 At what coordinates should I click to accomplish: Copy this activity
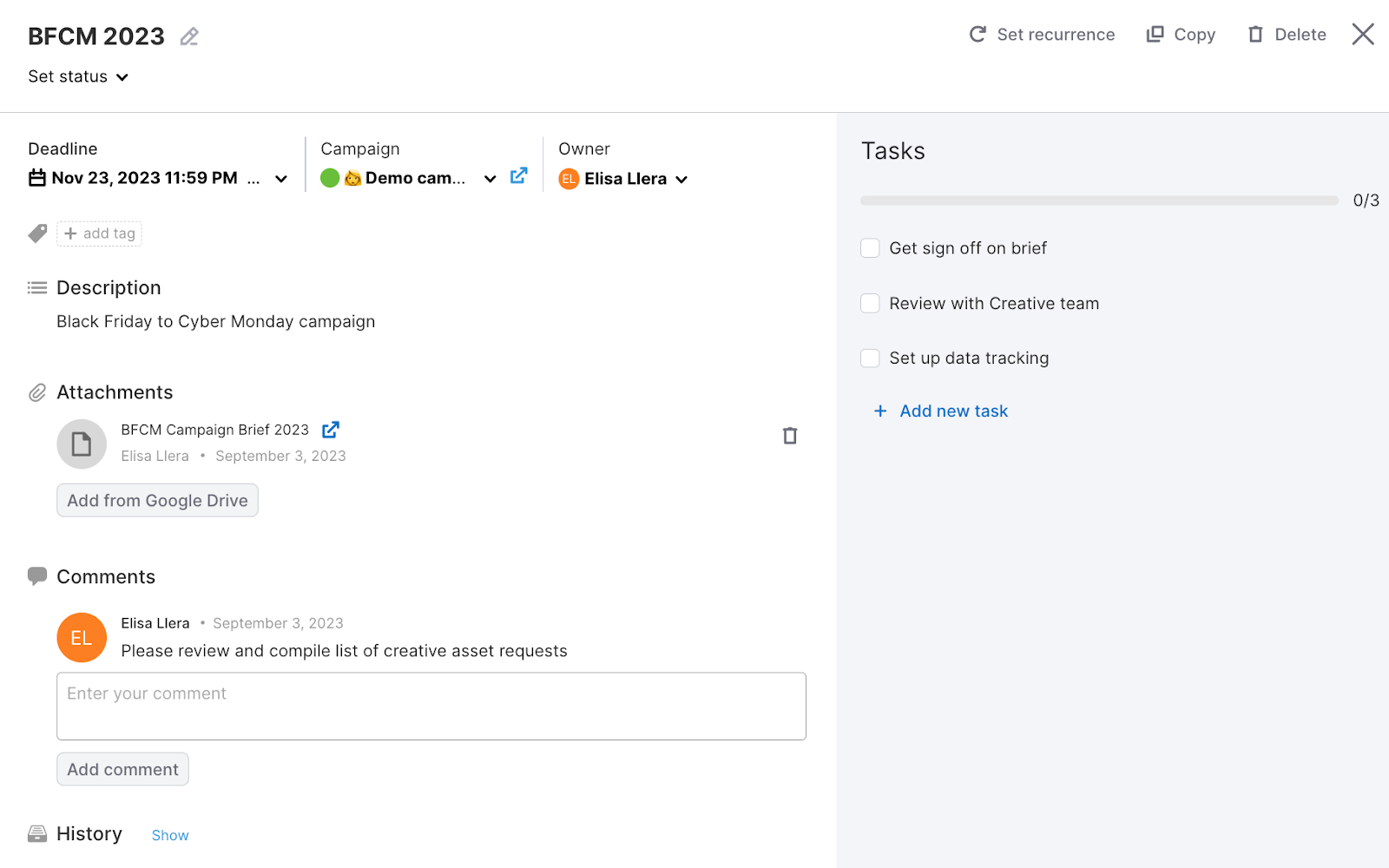tap(1181, 35)
